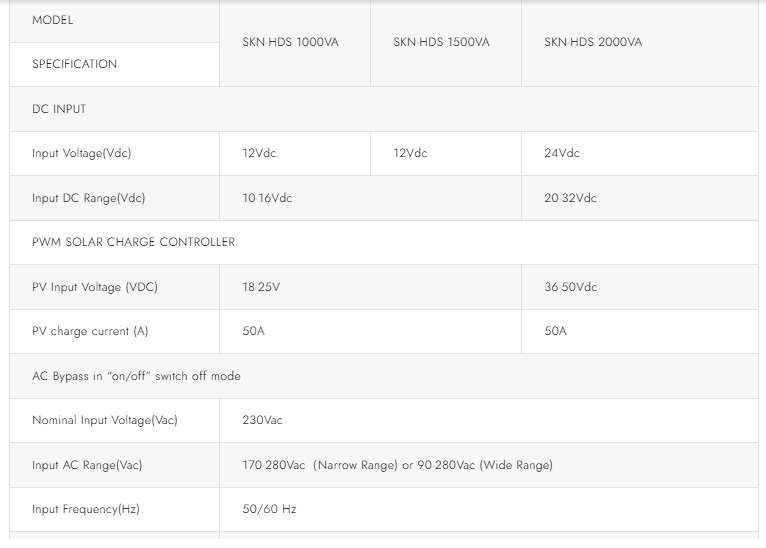Click the MODEL header cell
The height and width of the screenshot is (548, 766).
(53, 20)
